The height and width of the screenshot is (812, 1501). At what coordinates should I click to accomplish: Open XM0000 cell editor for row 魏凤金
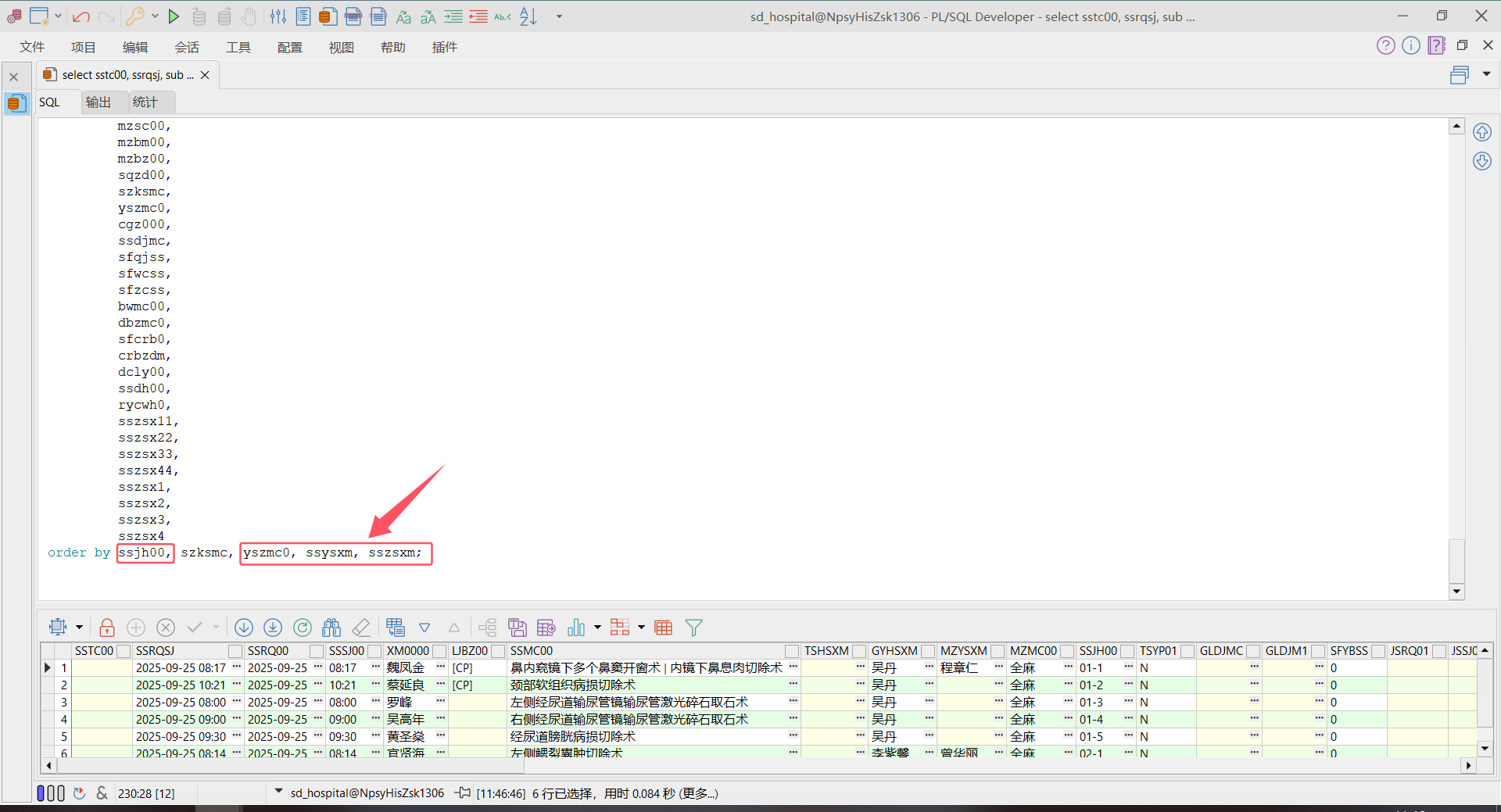(x=440, y=667)
